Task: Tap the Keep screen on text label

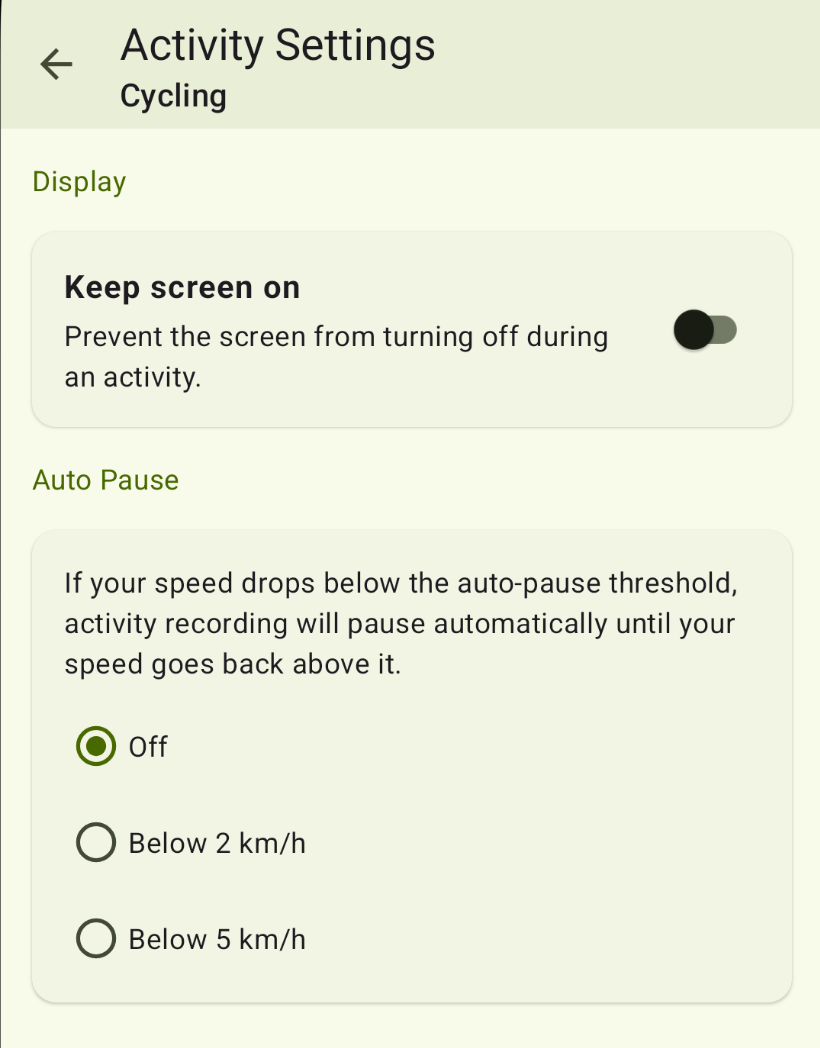Action: (x=182, y=287)
